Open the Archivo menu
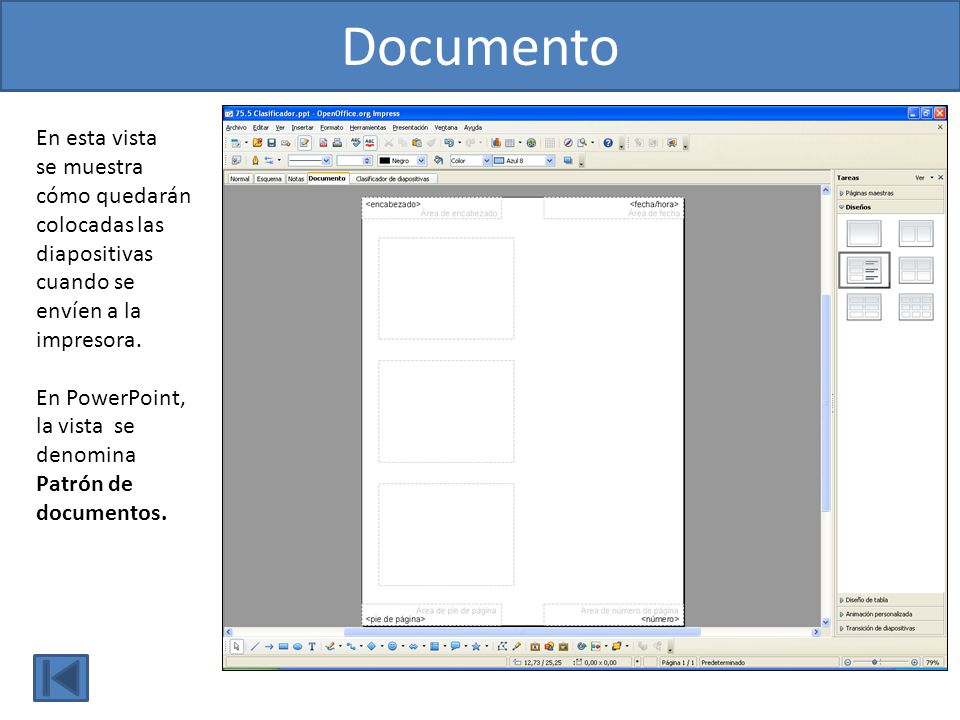 (x=236, y=128)
